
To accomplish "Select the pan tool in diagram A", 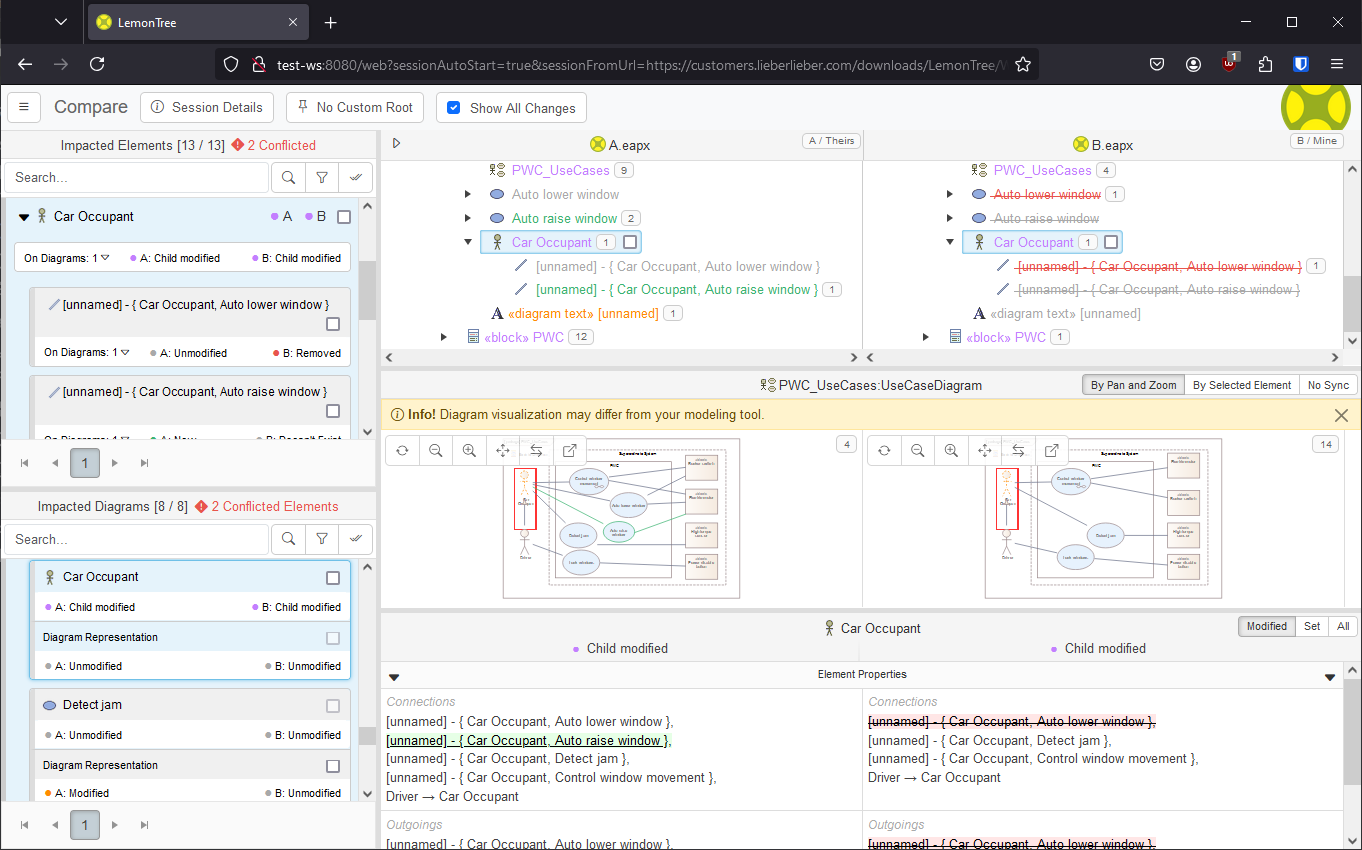I will pyautogui.click(x=503, y=450).
